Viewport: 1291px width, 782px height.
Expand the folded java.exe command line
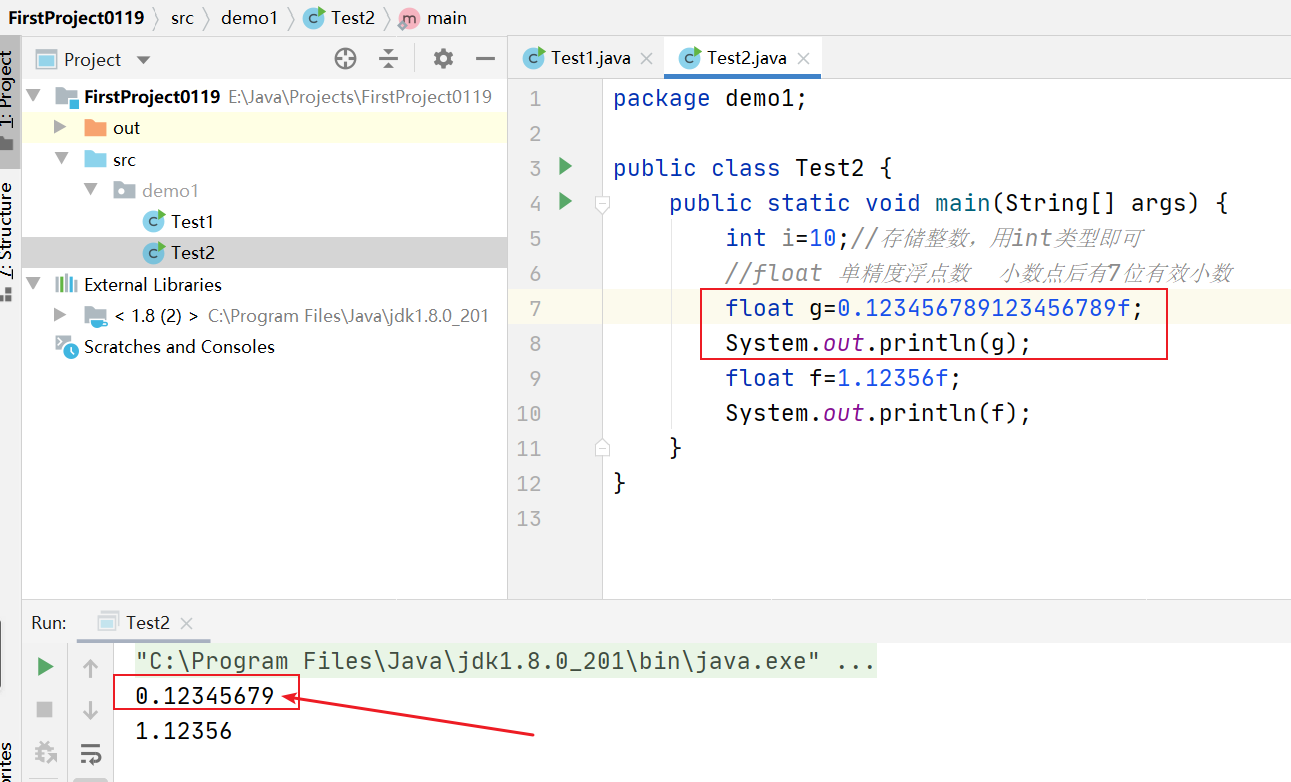[857, 661]
